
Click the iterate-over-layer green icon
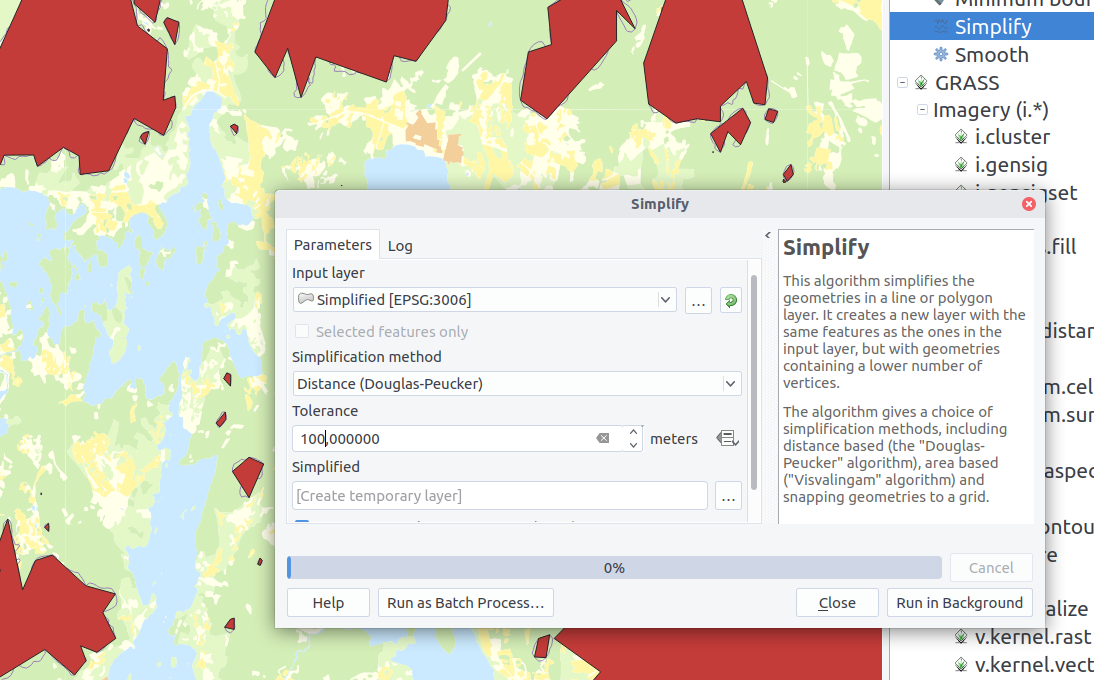[730, 300]
